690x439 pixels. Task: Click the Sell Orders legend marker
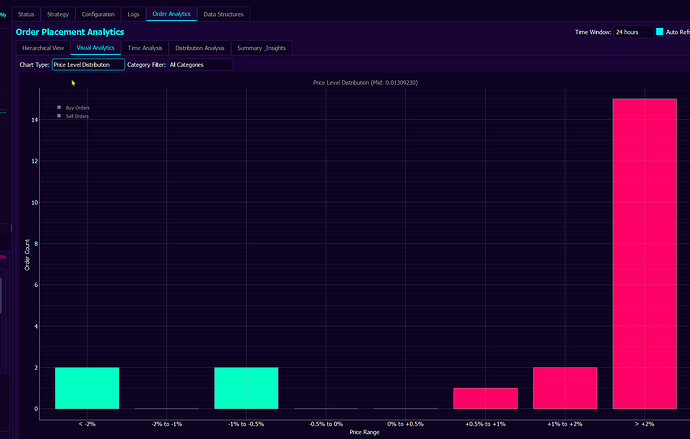(59, 116)
